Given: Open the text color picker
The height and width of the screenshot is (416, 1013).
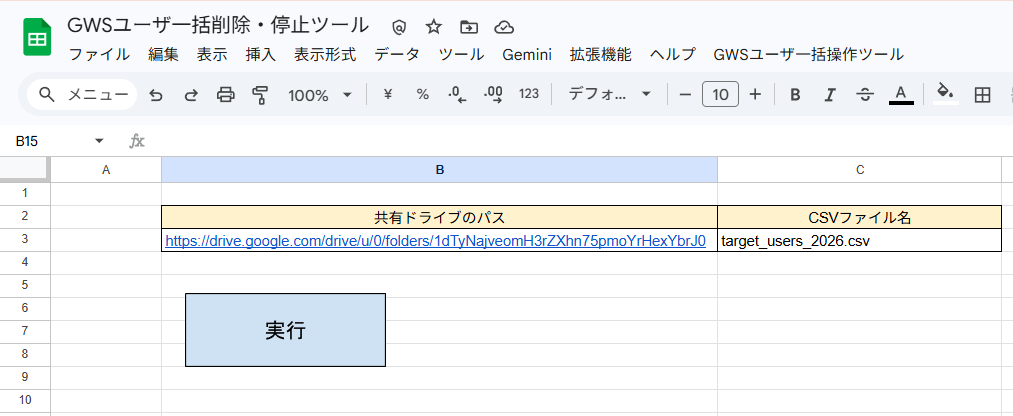Looking at the screenshot, I should click(901, 95).
